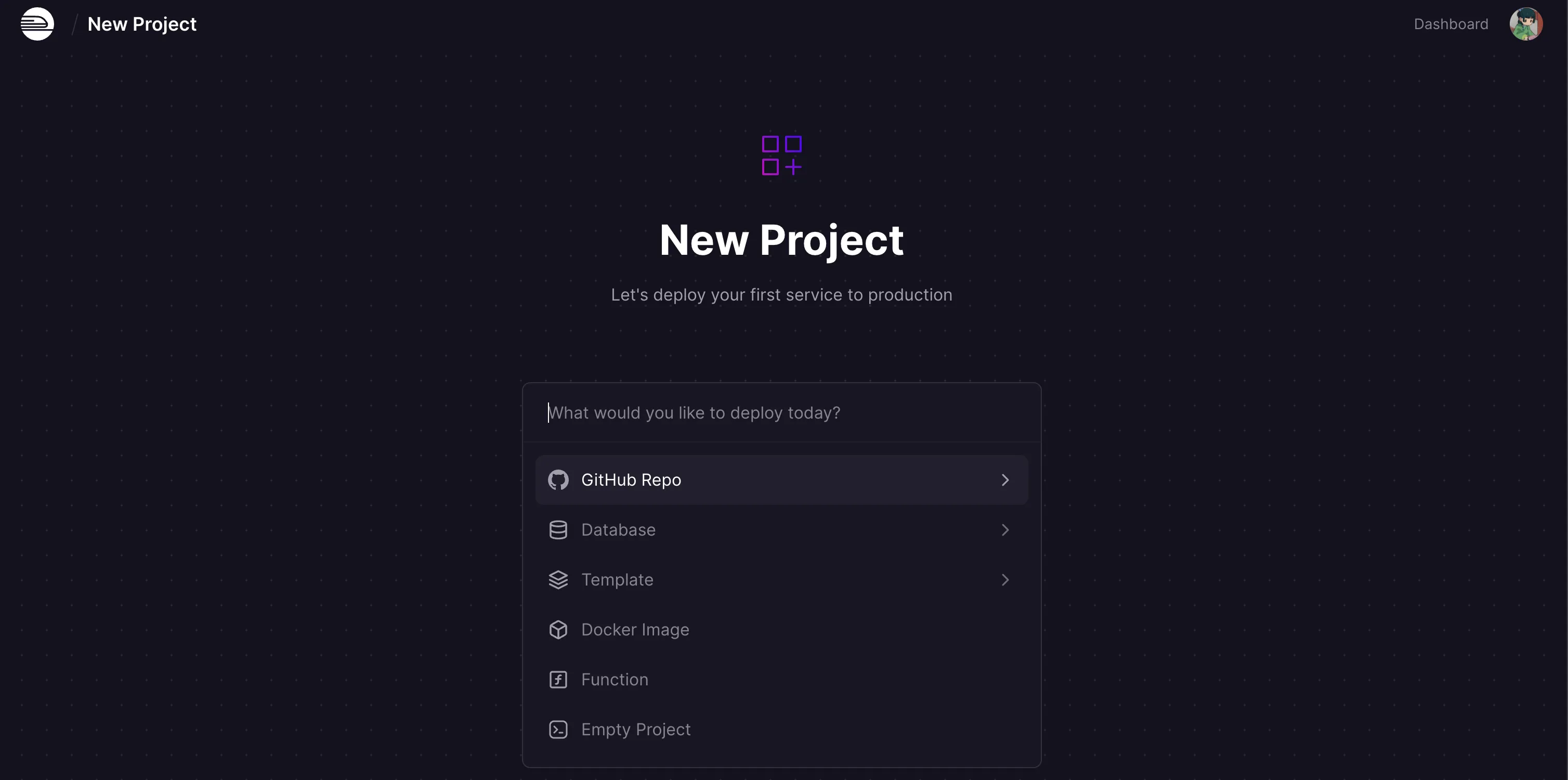This screenshot has width=1568, height=780.
Task: Expand the Template options chevron
Action: coord(1005,580)
